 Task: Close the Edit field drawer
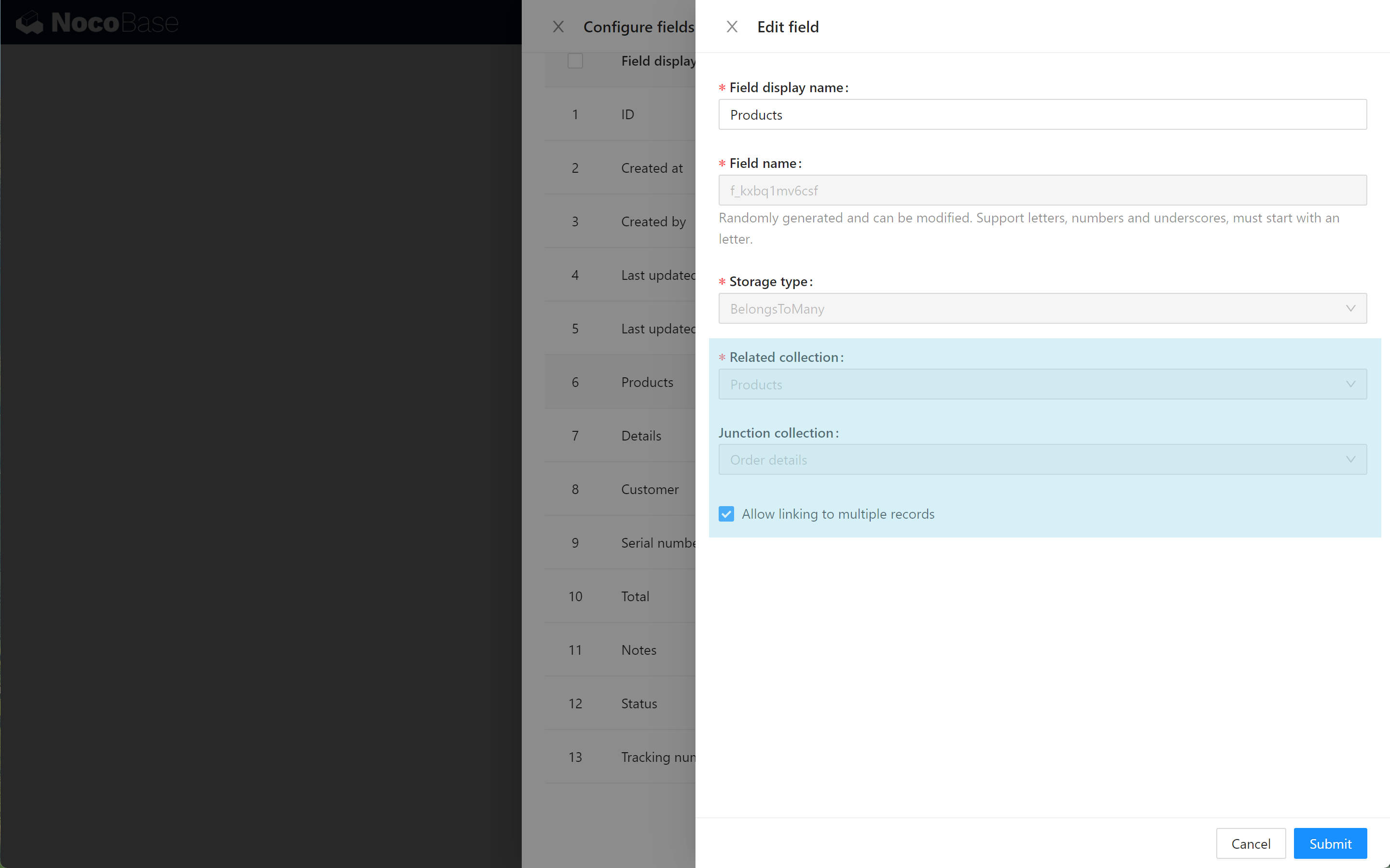[732, 27]
